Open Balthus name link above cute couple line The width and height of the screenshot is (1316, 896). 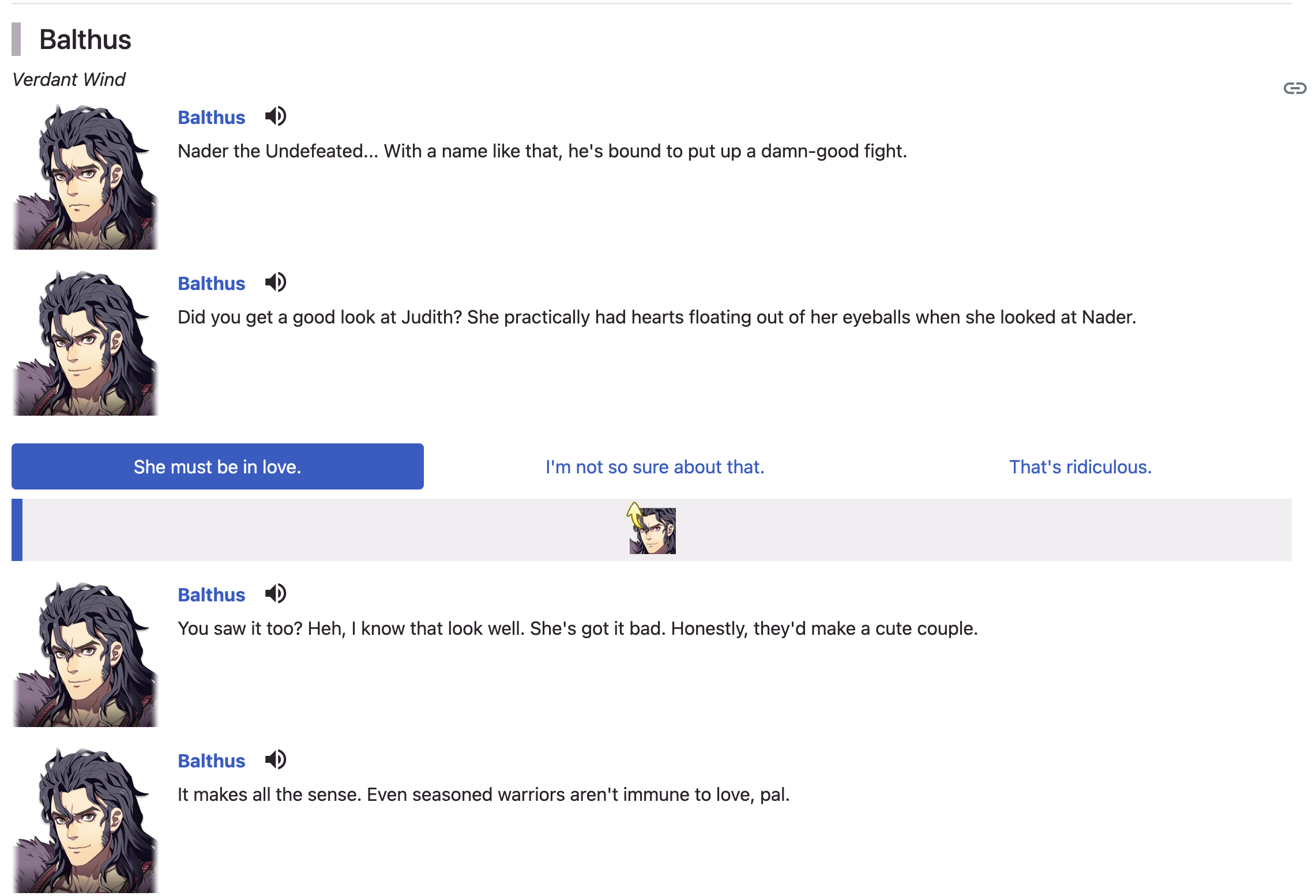click(211, 595)
